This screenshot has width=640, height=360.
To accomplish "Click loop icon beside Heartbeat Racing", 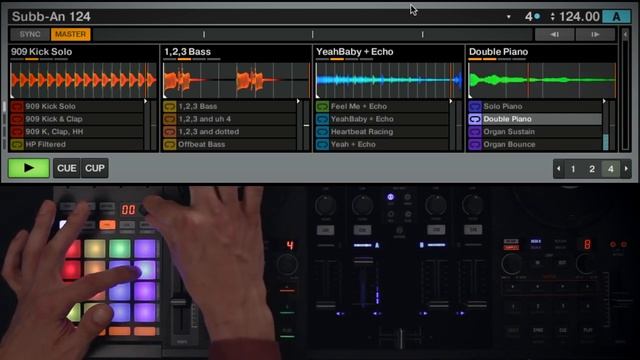I will 322,132.
